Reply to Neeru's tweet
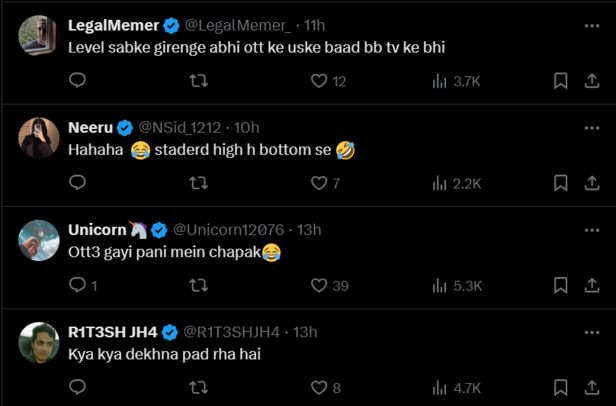 point(77,183)
